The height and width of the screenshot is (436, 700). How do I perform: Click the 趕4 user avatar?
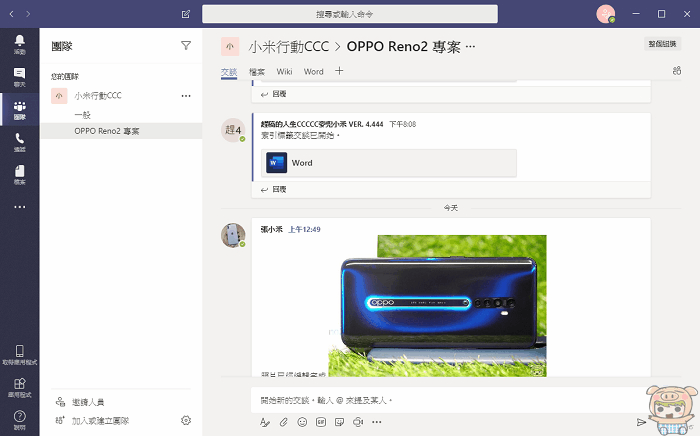[x=233, y=130]
